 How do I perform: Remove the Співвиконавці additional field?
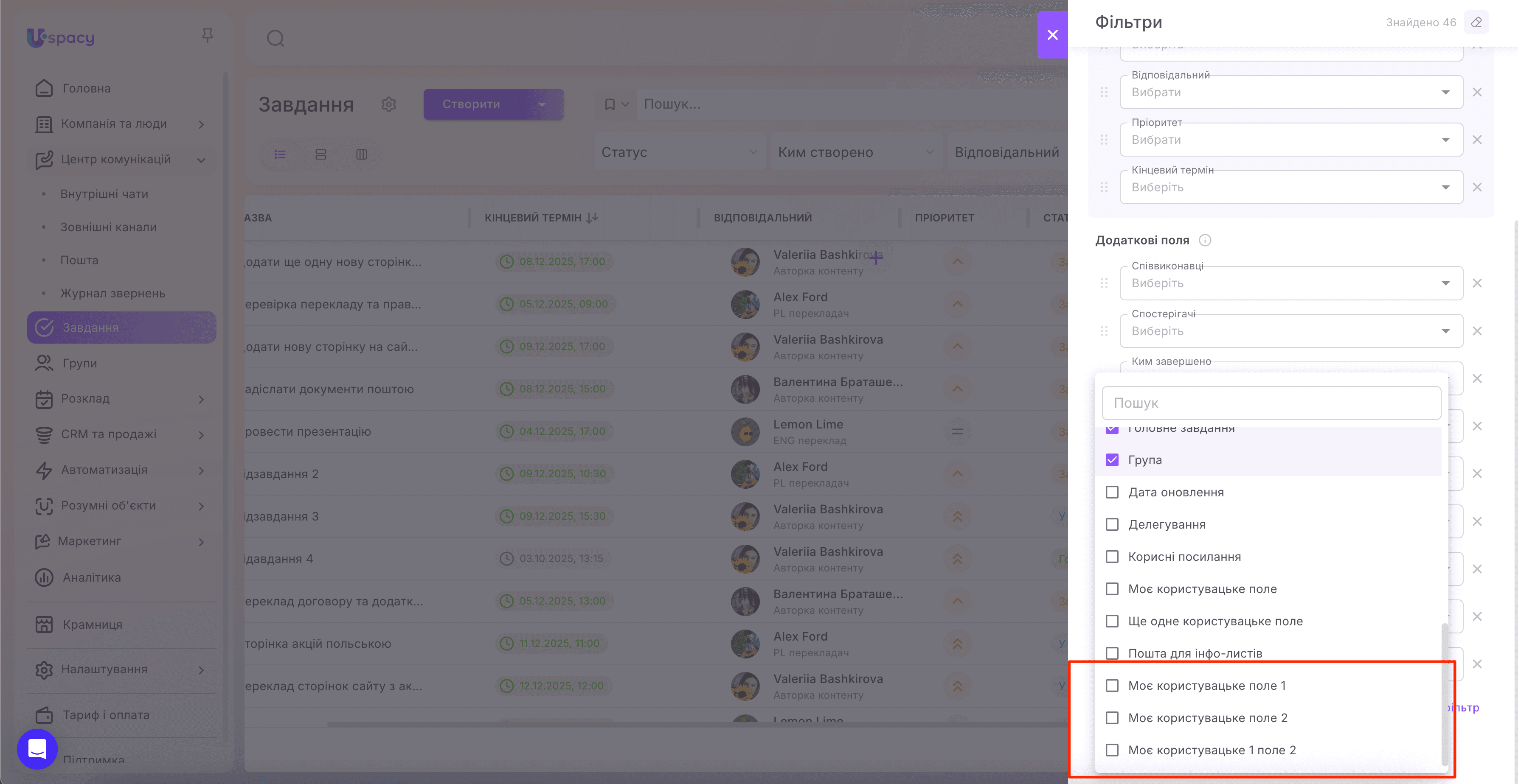coord(1477,283)
